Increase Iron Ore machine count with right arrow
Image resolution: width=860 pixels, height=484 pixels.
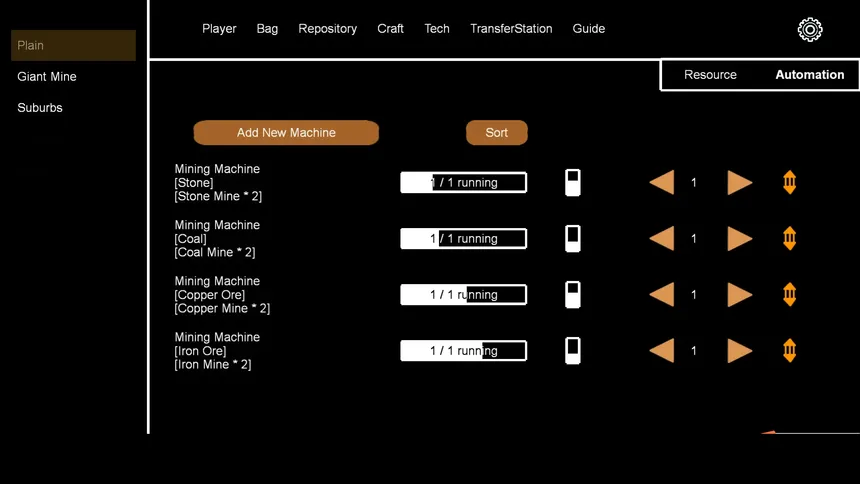(x=739, y=351)
